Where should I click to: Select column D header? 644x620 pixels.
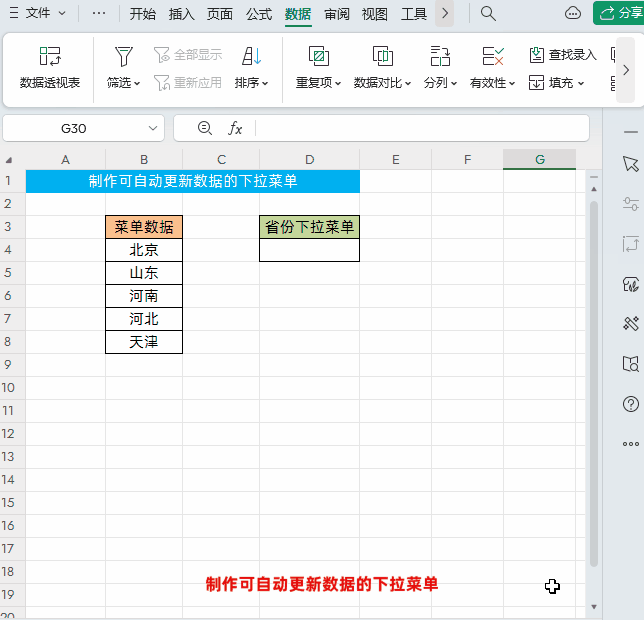tap(310, 160)
